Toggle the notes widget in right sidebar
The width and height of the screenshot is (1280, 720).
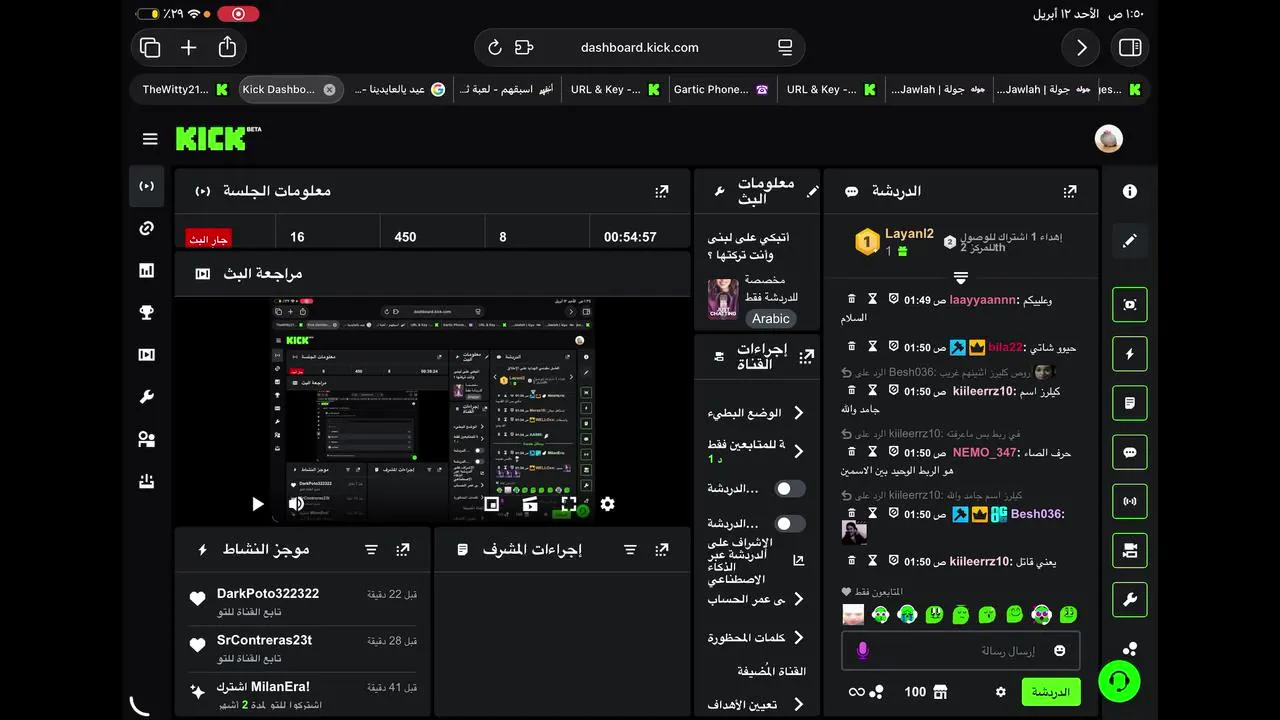1130,403
